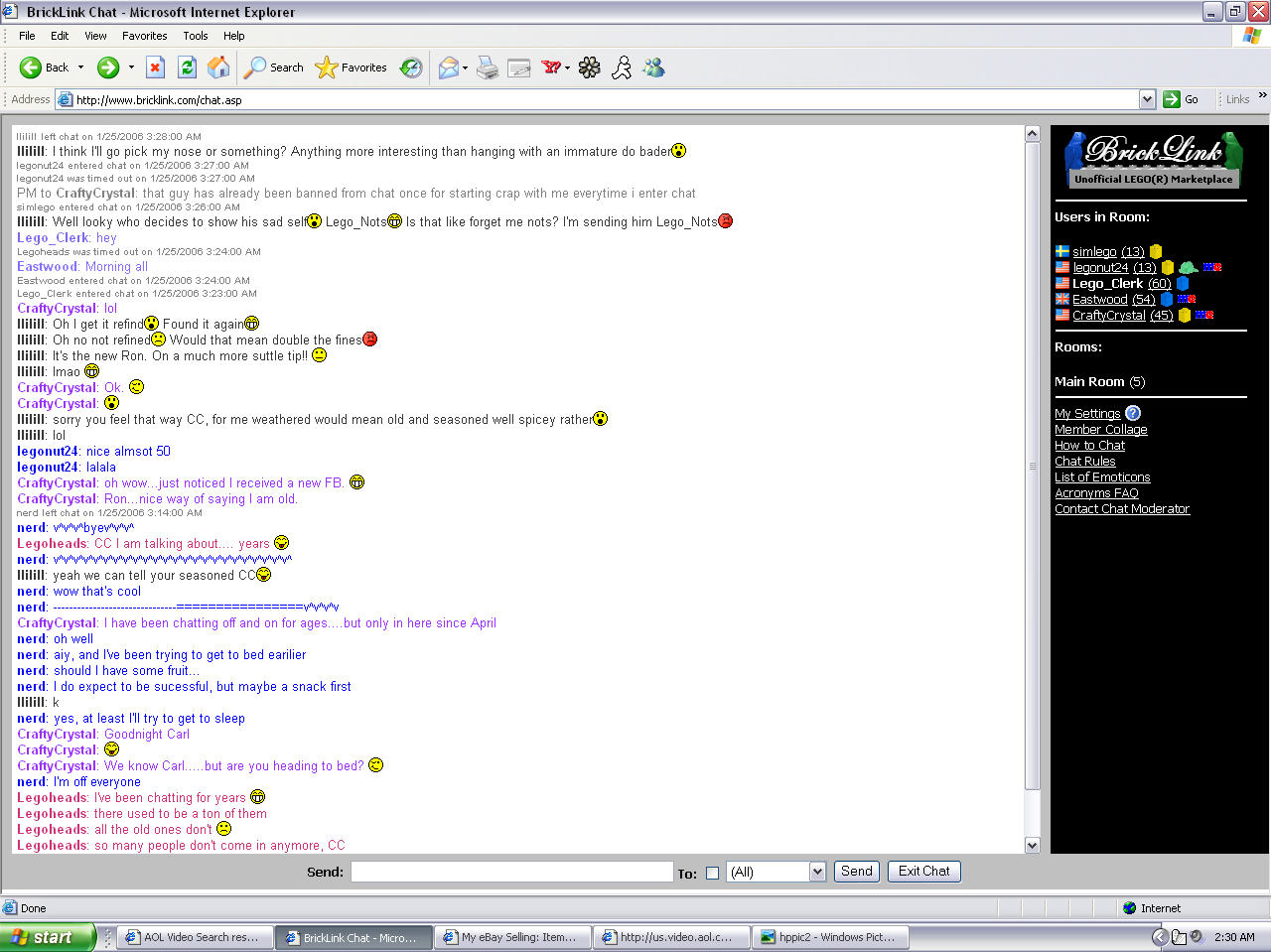Image resolution: width=1271 pixels, height=952 pixels.
Task: Click the message 'me' icon beside Eastwood
Action: point(1187,300)
